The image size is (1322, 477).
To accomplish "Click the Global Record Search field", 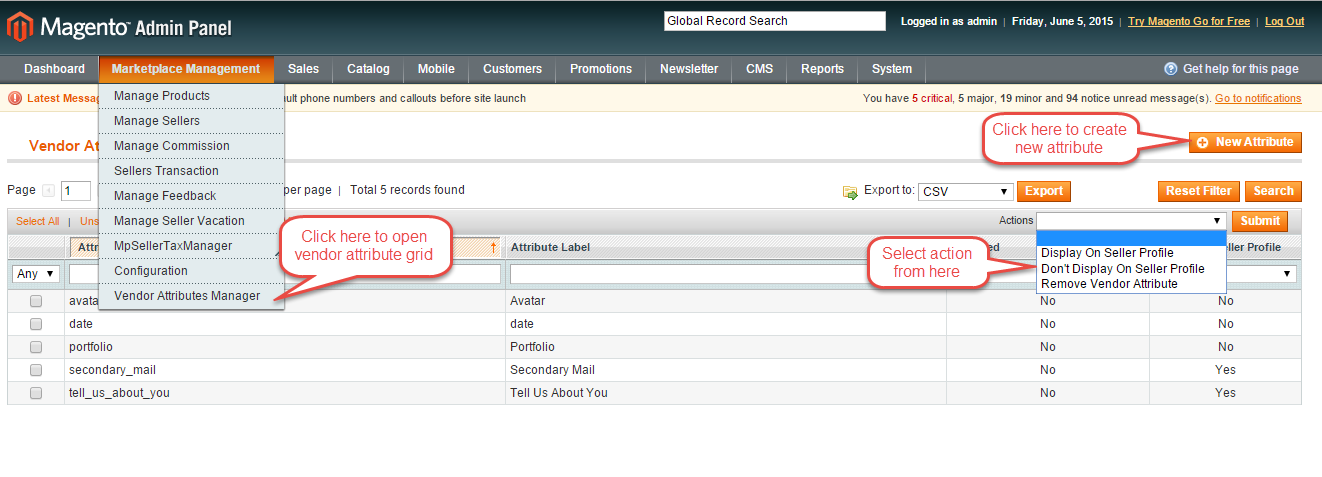I will [775, 21].
